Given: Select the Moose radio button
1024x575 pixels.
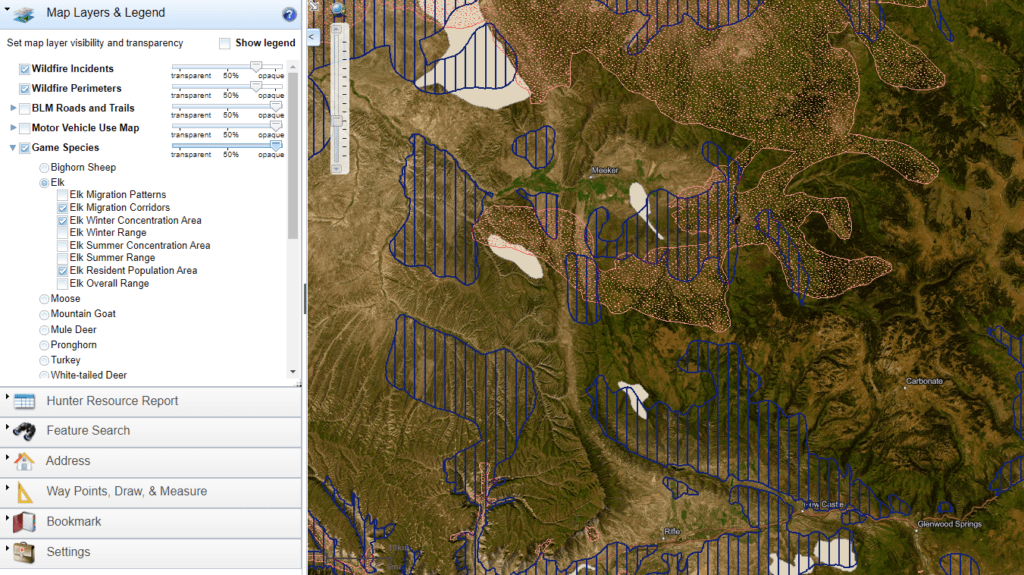Looking at the screenshot, I should 44,299.
